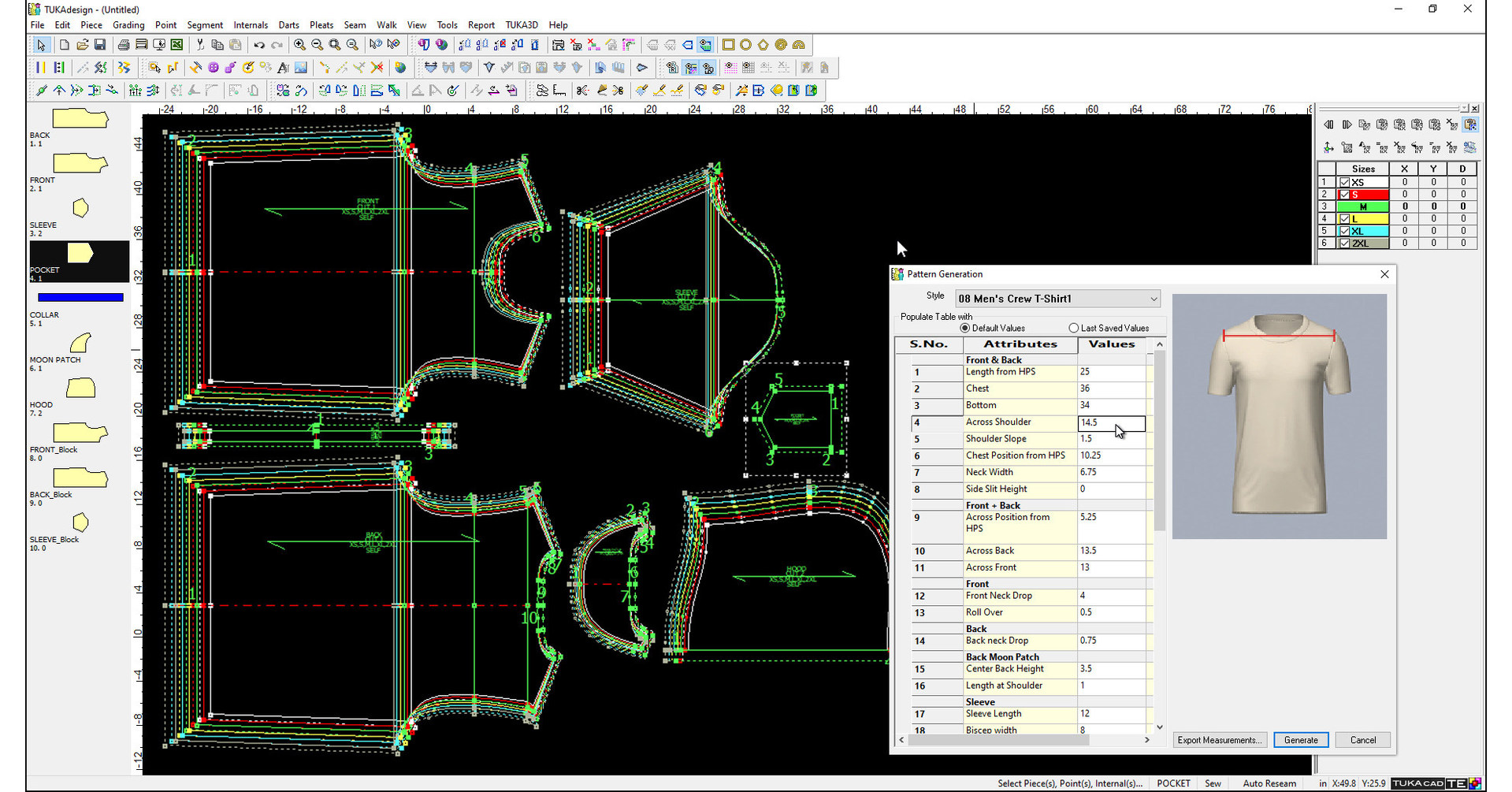Image resolution: width=1512 pixels, height=792 pixels.
Task: Click the Export Measurements button
Action: pos(1219,740)
